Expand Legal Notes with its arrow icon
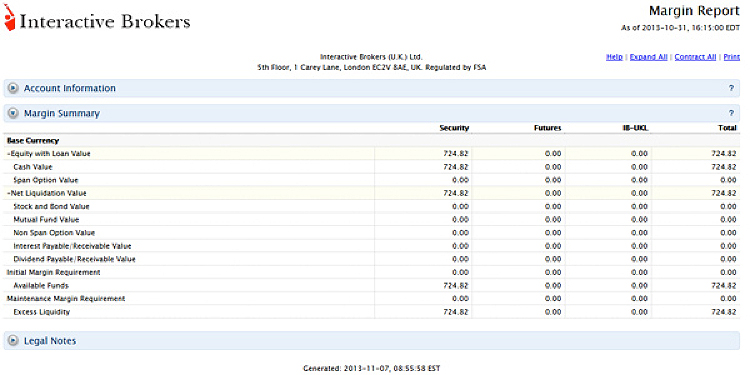The height and width of the screenshot is (375, 750). pyautogui.click(x=13, y=341)
